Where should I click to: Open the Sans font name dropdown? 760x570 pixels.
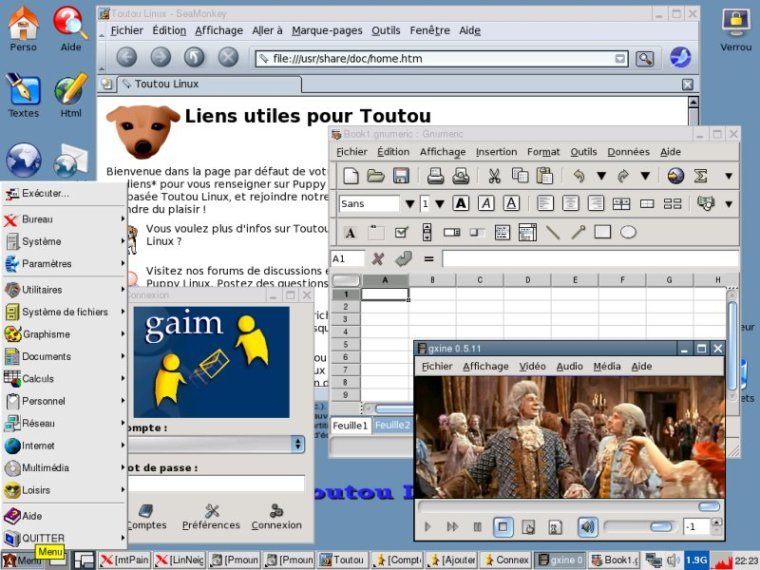point(409,204)
